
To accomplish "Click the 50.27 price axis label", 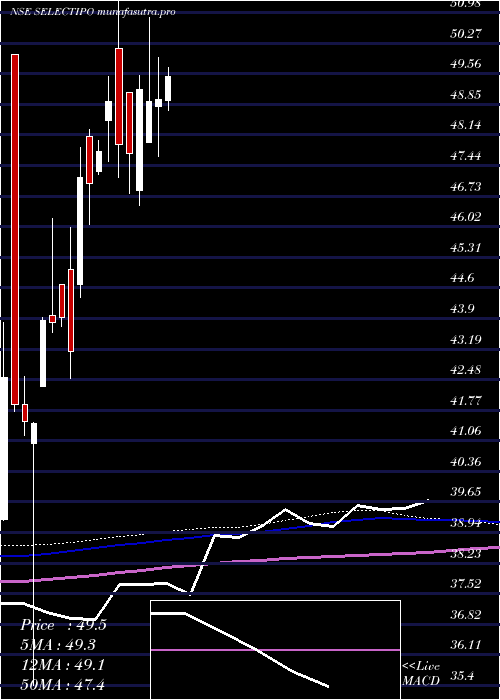I will (466, 34).
